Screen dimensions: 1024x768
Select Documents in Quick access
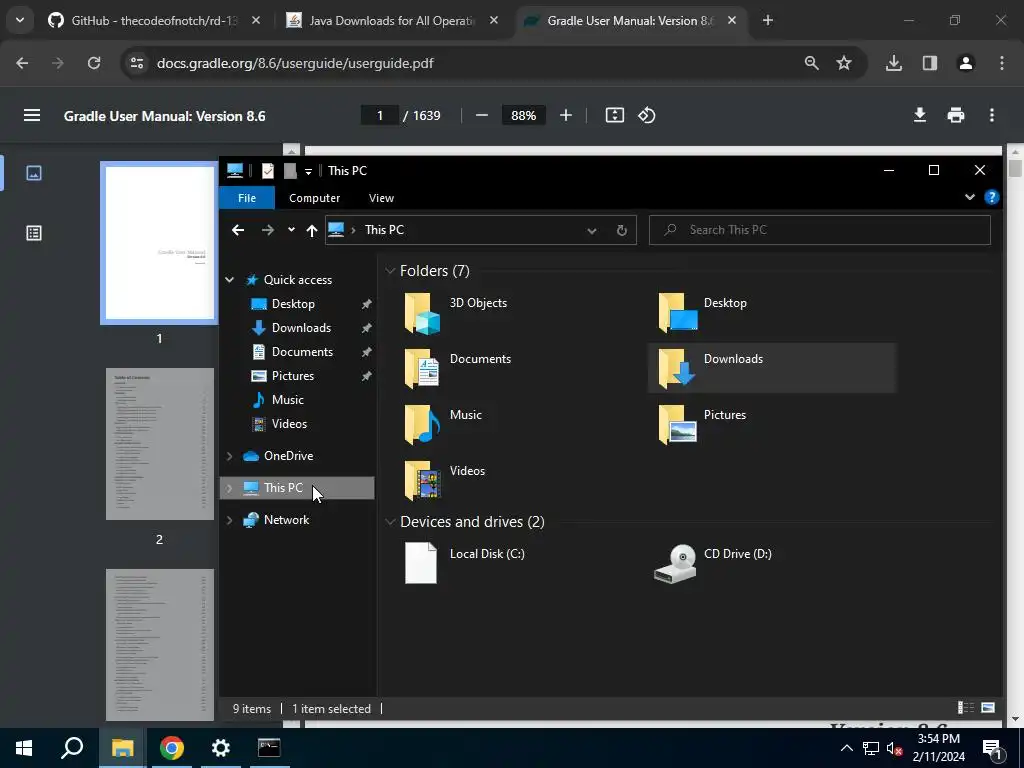coord(302,352)
